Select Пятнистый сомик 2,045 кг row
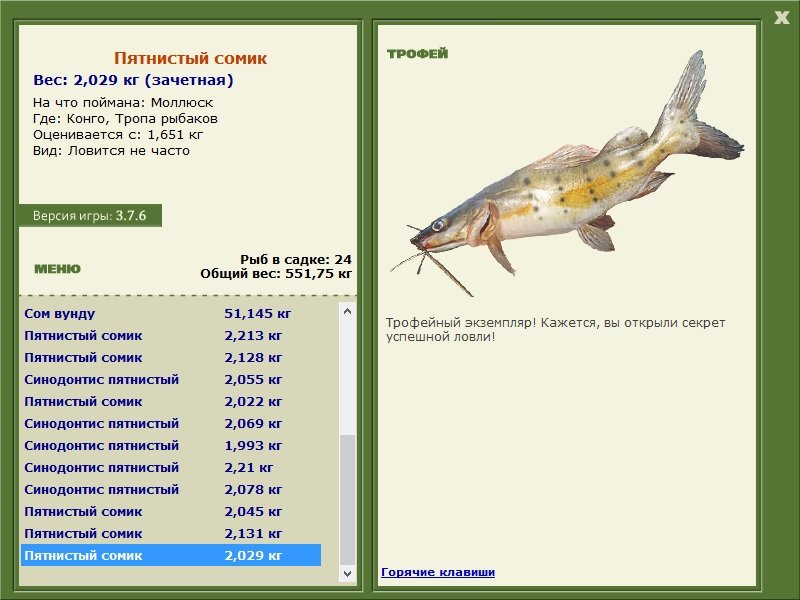 click(171, 511)
